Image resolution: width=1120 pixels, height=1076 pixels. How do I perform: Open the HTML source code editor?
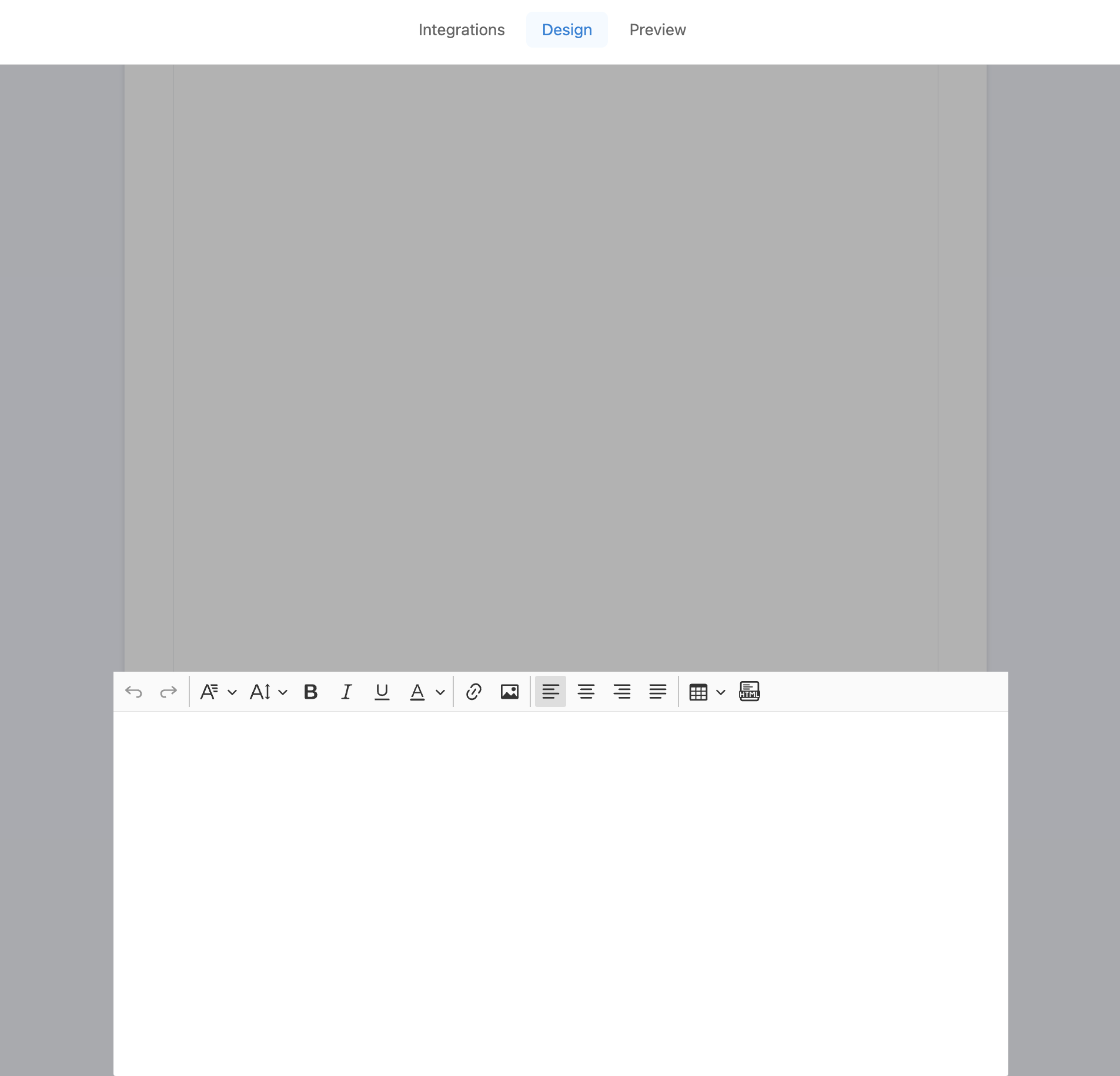coord(749,692)
